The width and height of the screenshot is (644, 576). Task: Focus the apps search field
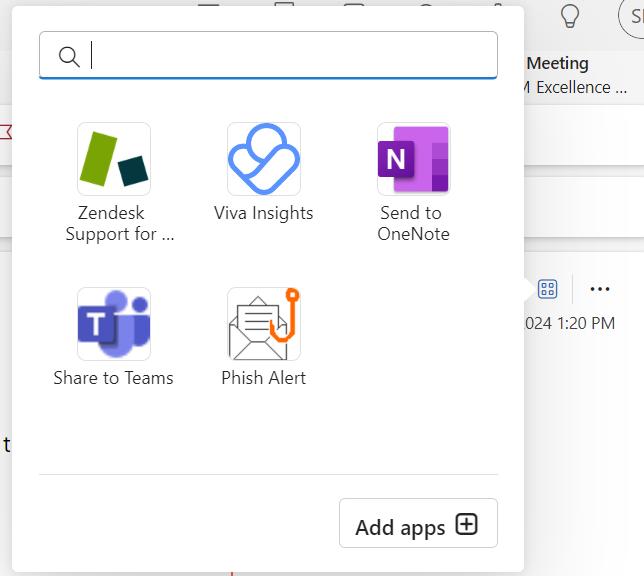268,55
